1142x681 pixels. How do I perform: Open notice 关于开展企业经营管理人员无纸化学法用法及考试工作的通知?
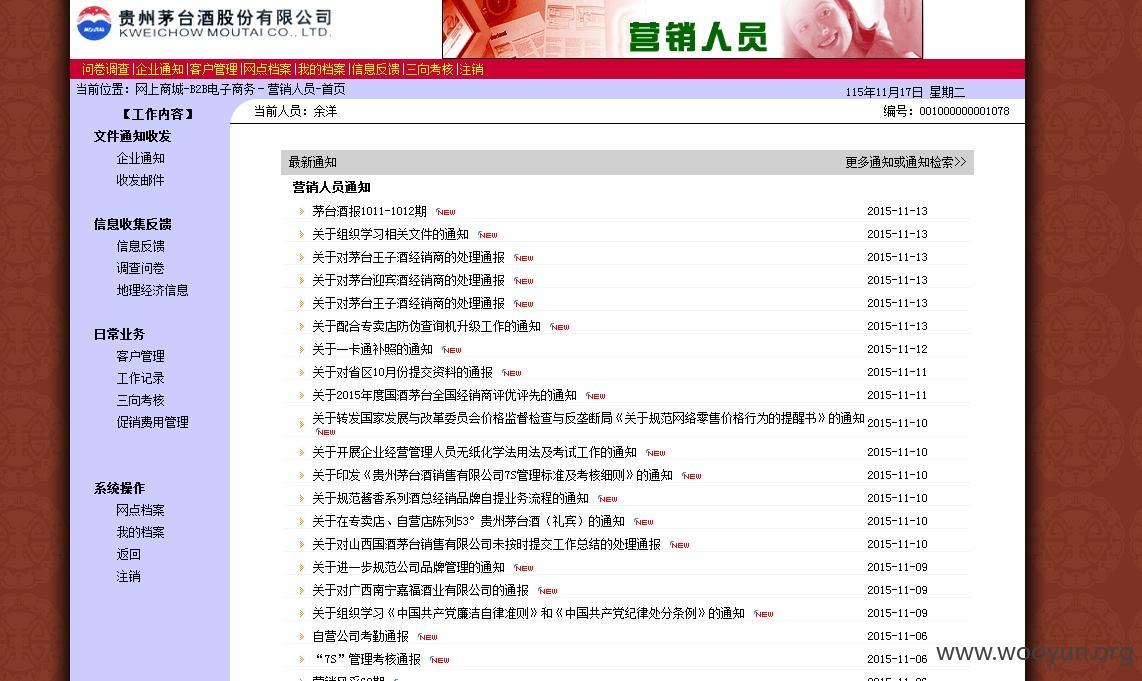pyautogui.click(x=475, y=453)
